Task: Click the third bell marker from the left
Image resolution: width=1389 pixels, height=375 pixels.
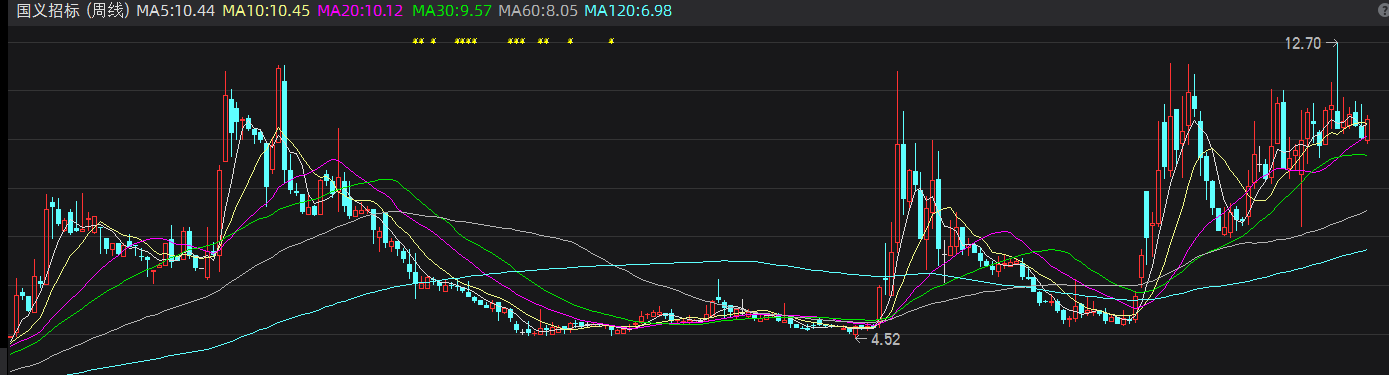Action: [x=433, y=41]
